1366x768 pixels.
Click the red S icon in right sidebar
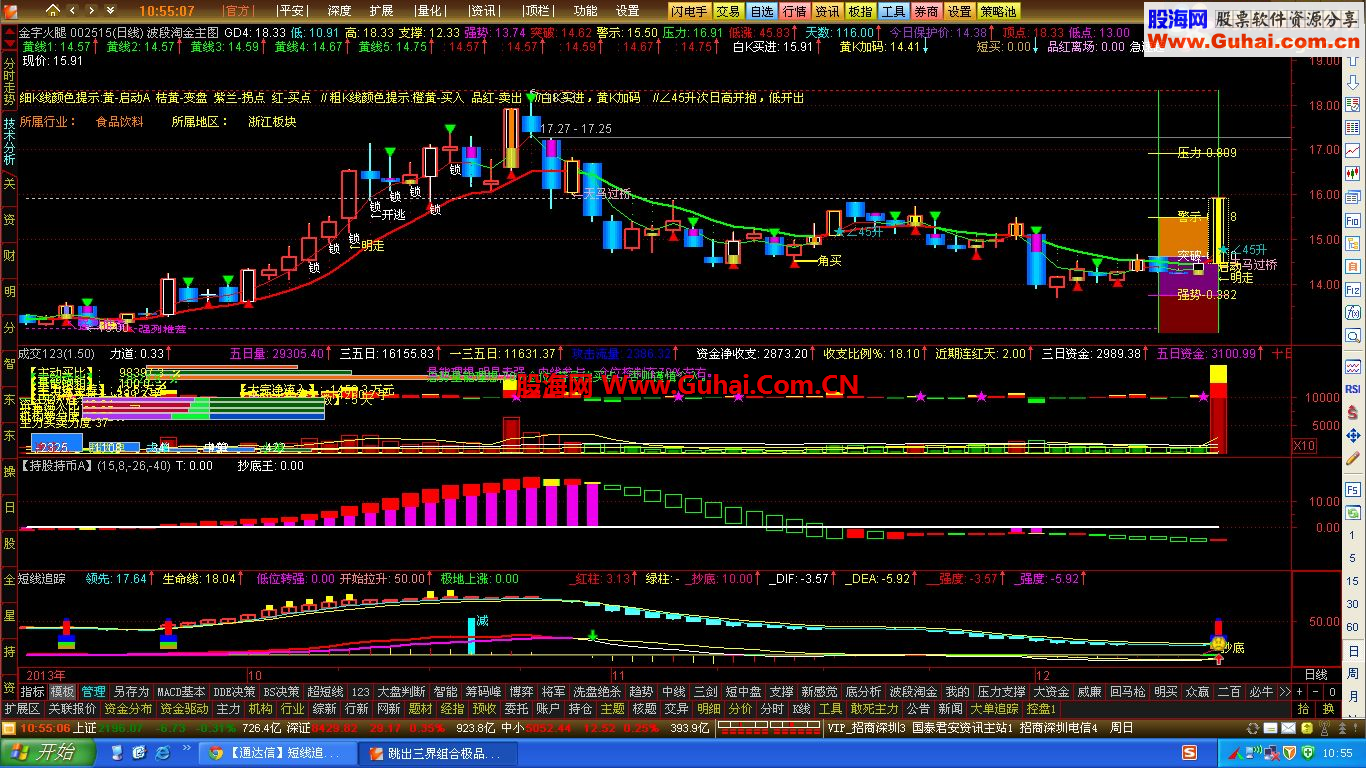point(1351,412)
